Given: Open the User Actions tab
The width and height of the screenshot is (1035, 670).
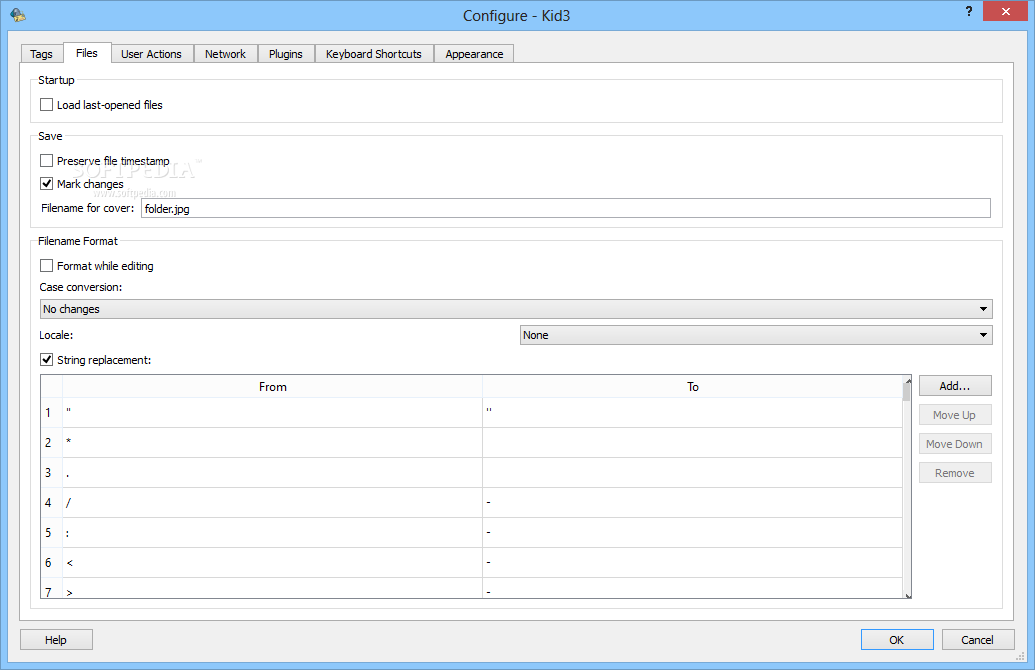Looking at the screenshot, I should tap(151, 54).
